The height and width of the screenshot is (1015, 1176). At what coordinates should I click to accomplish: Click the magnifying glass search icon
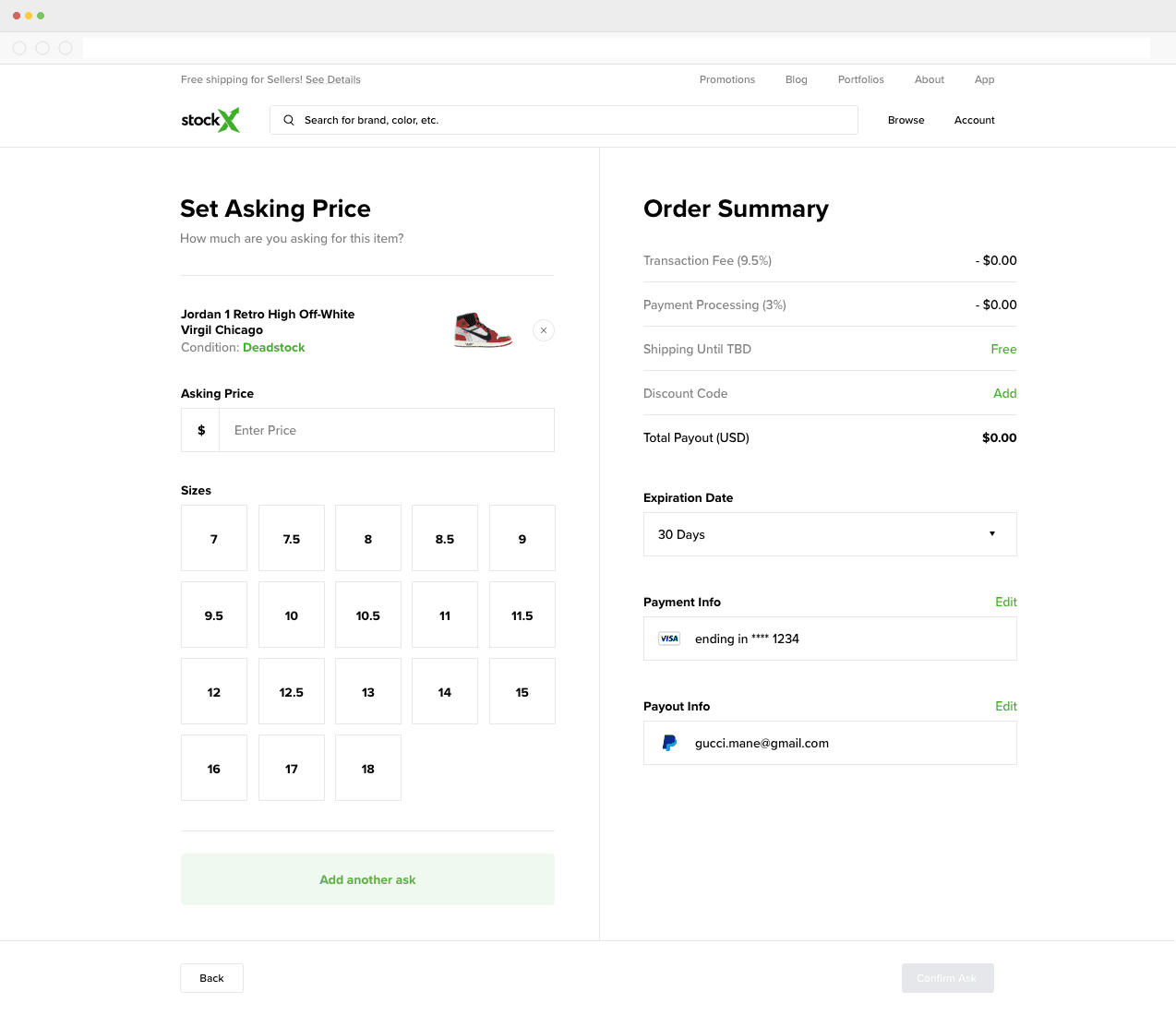(x=288, y=120)
